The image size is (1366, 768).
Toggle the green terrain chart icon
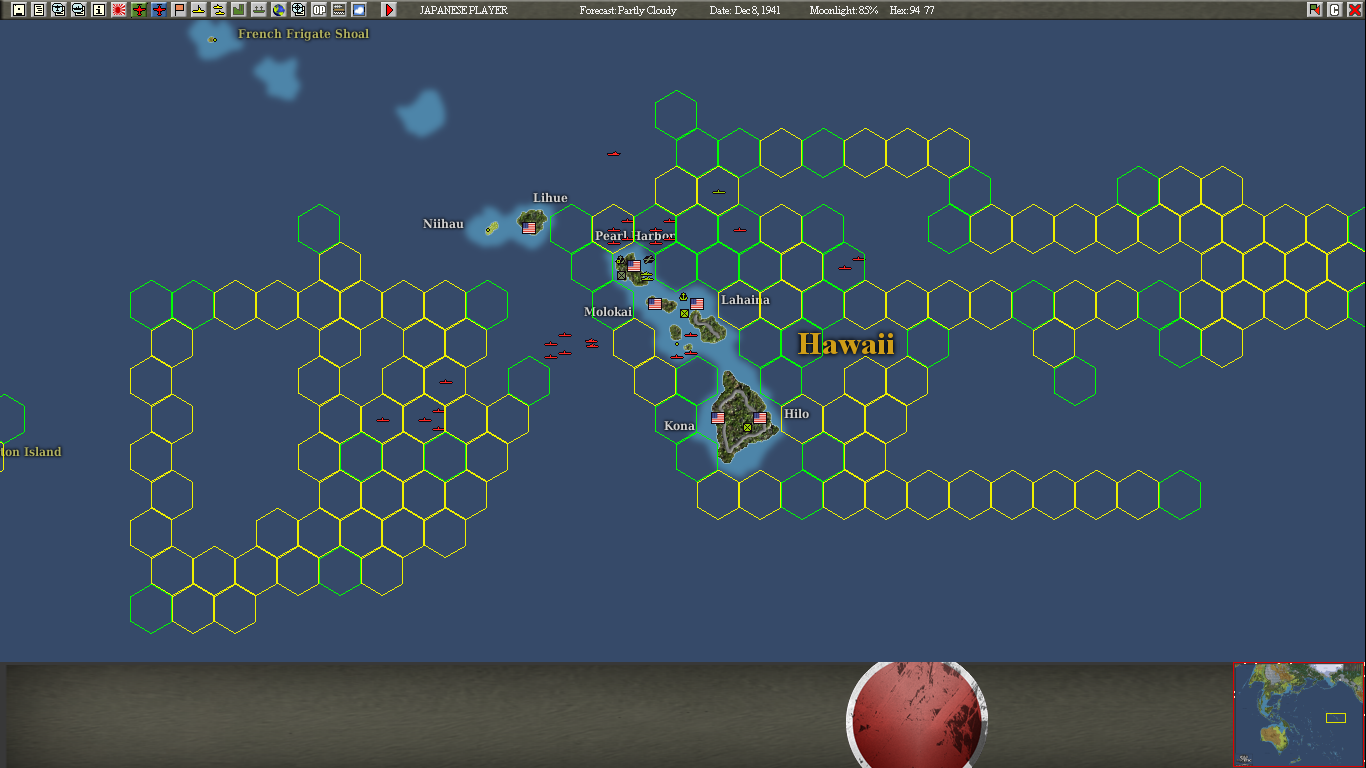238,10
